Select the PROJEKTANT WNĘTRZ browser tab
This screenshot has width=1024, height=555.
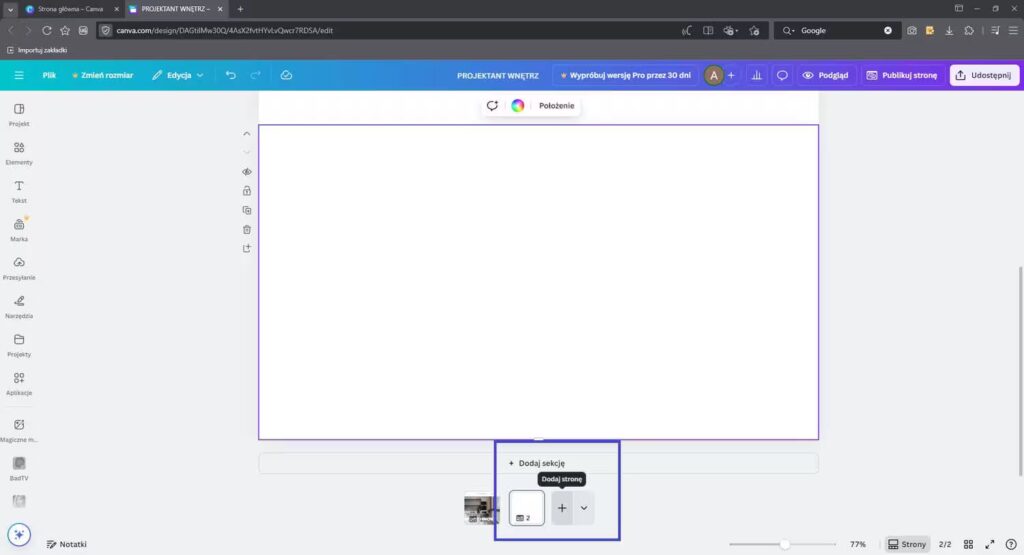(175, 9)
